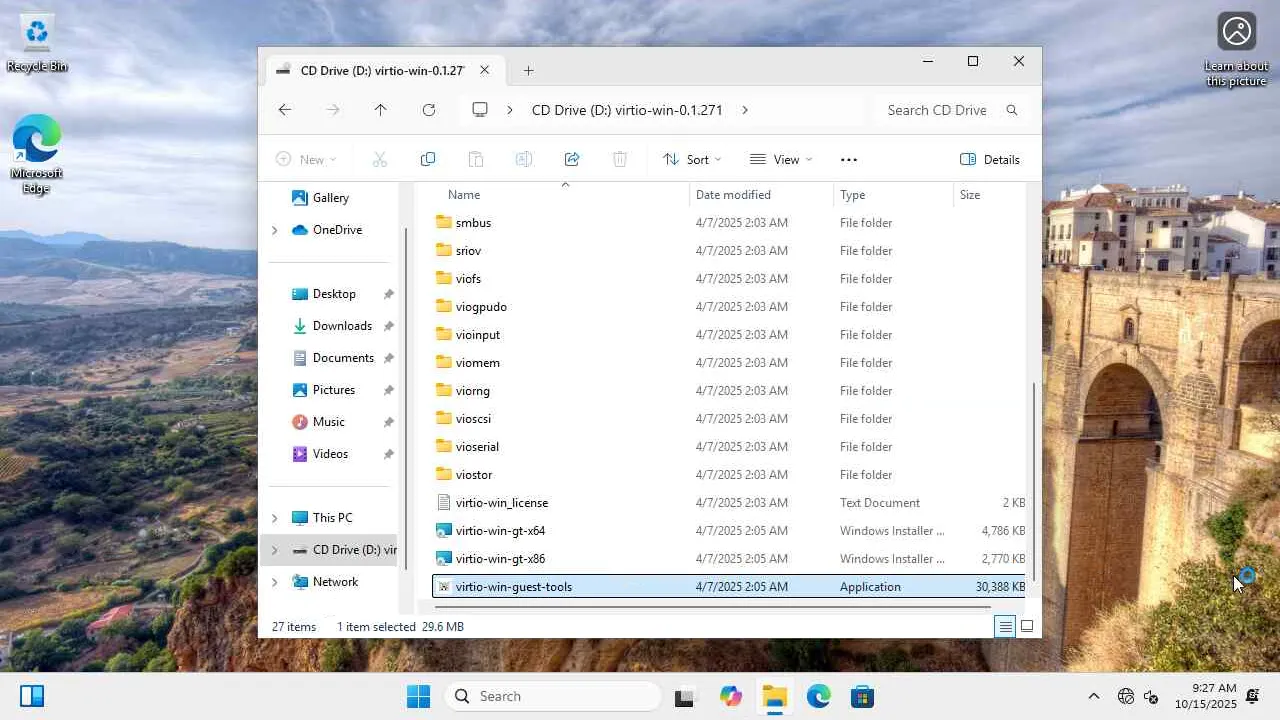Open the View layout dropdown

click(781, 159)
